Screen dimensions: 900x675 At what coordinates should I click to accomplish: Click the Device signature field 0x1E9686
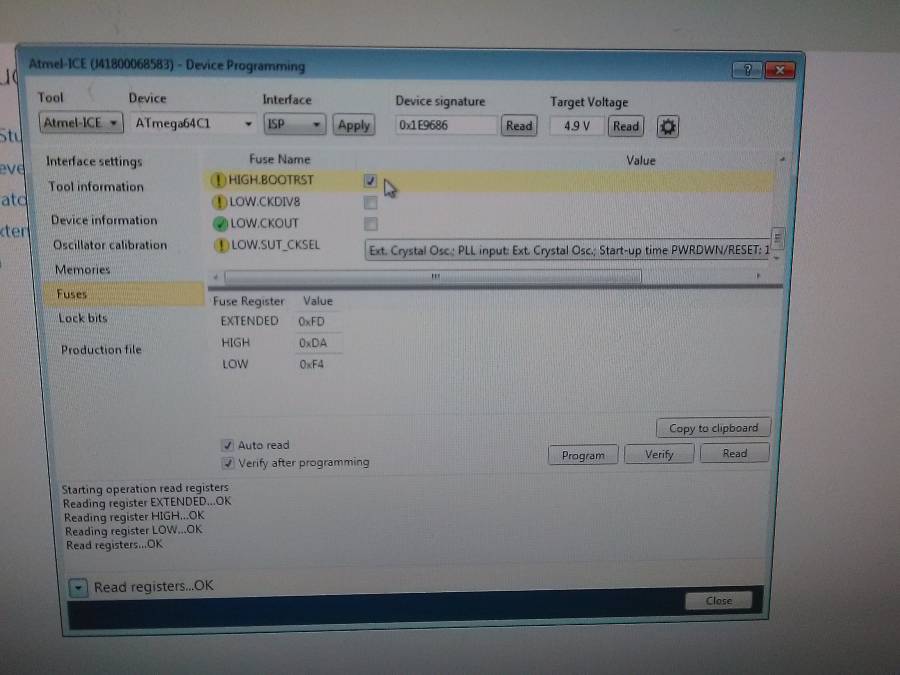point(445,125)
